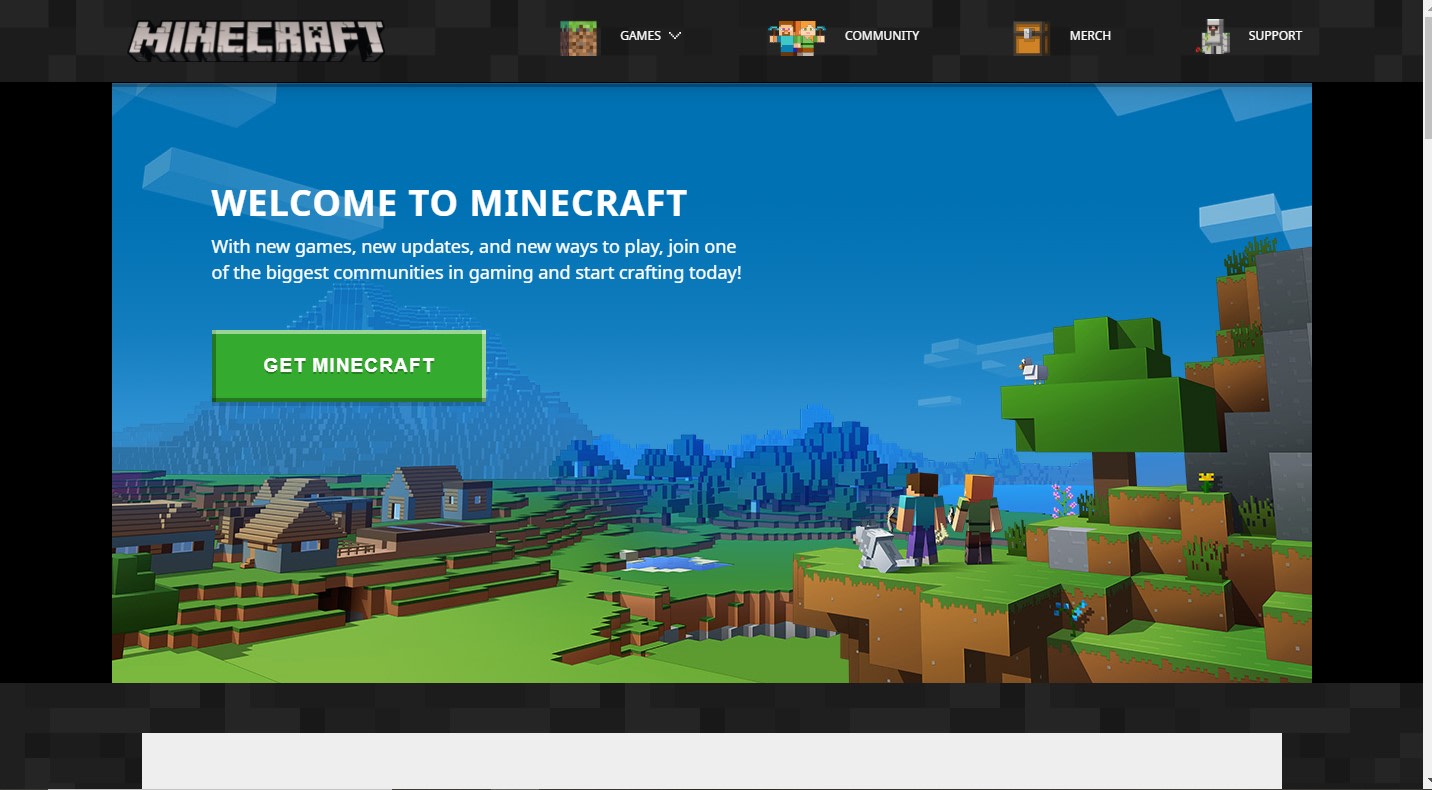
Task: Go to the Community page
Action: (x=881, y=35)
